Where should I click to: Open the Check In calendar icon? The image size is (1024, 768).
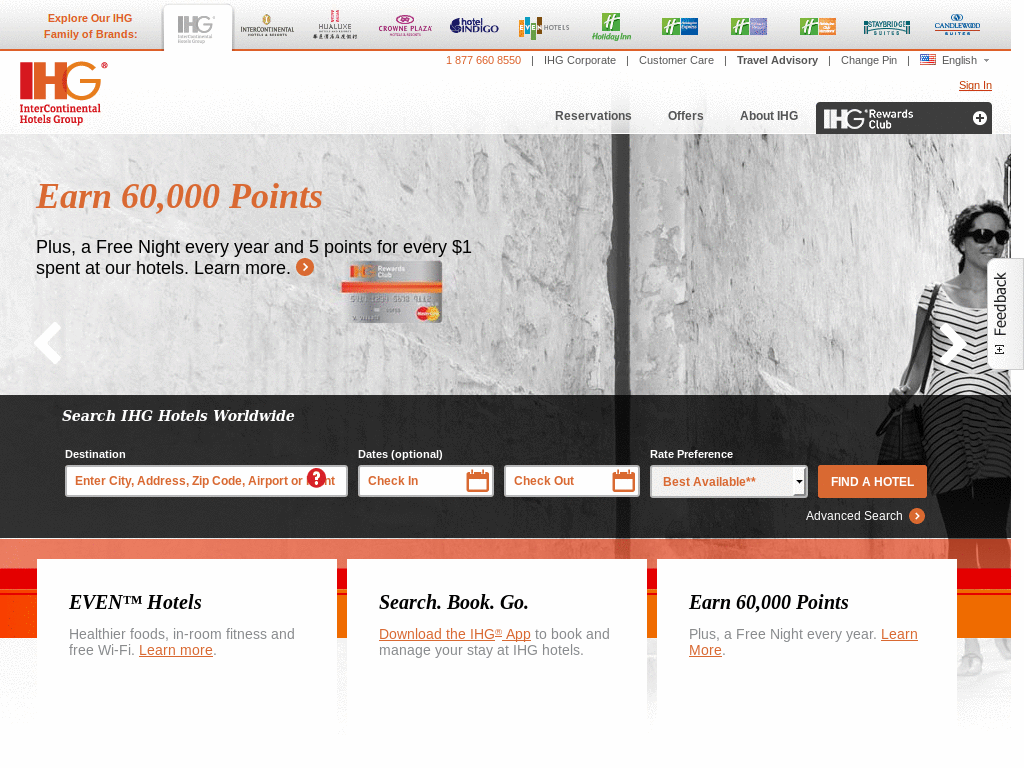[x=477, y=481]
